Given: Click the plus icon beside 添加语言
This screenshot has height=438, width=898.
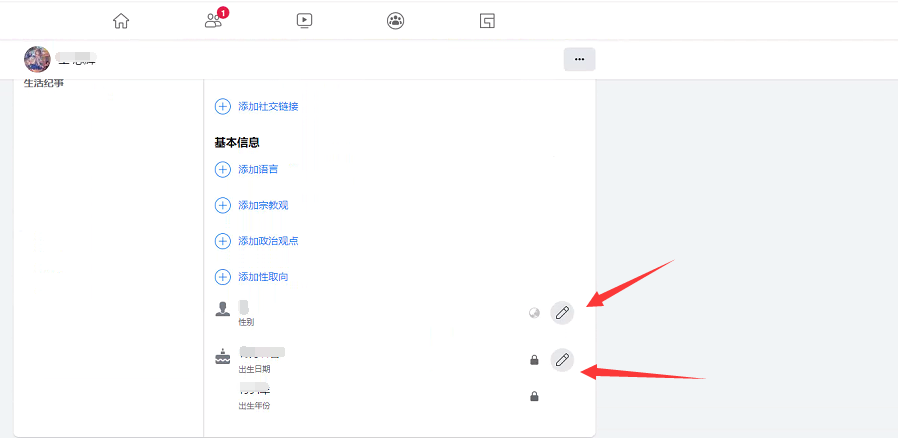Looking at the screenshot, I should click(223, 169).
